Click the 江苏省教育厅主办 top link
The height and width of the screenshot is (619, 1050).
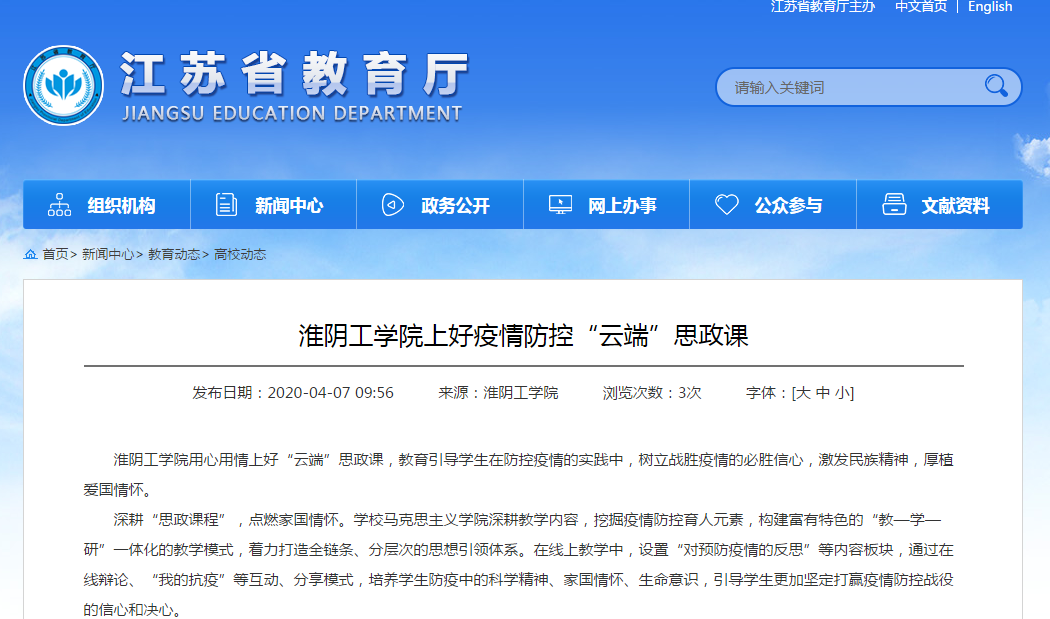click(823, 7)
